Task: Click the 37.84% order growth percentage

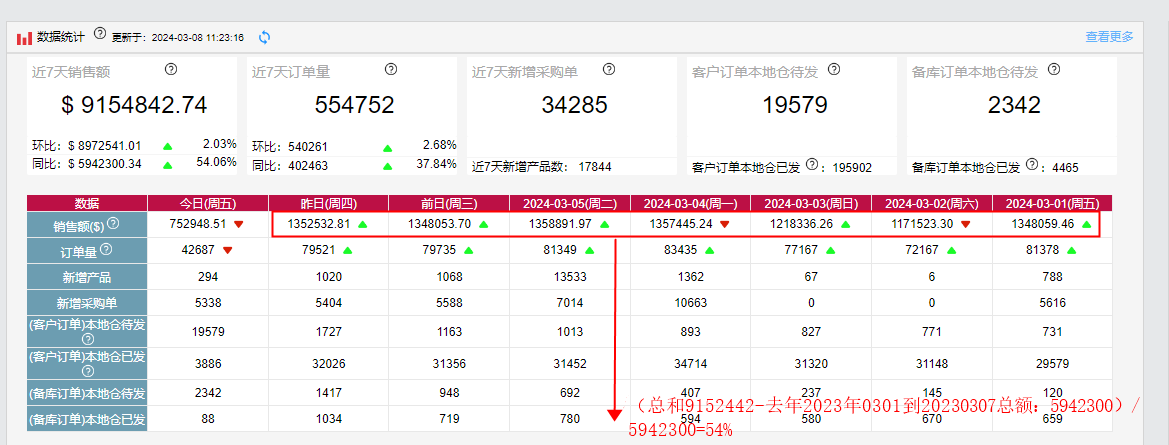Action: coord(437,163)
